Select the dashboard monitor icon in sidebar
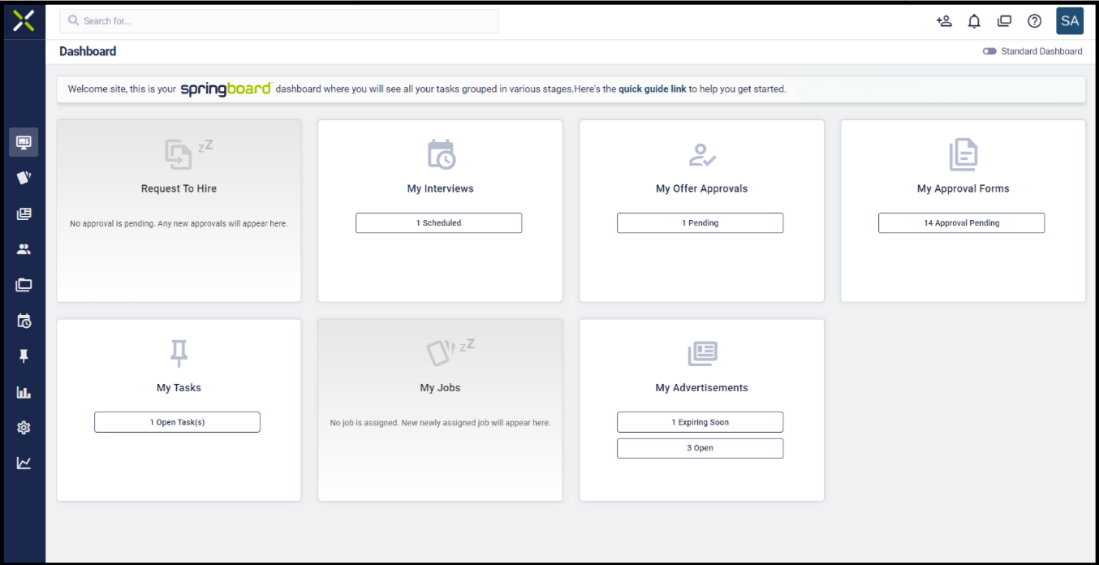Viewport: 1099px width, 565px height. [x=24, y=142]
